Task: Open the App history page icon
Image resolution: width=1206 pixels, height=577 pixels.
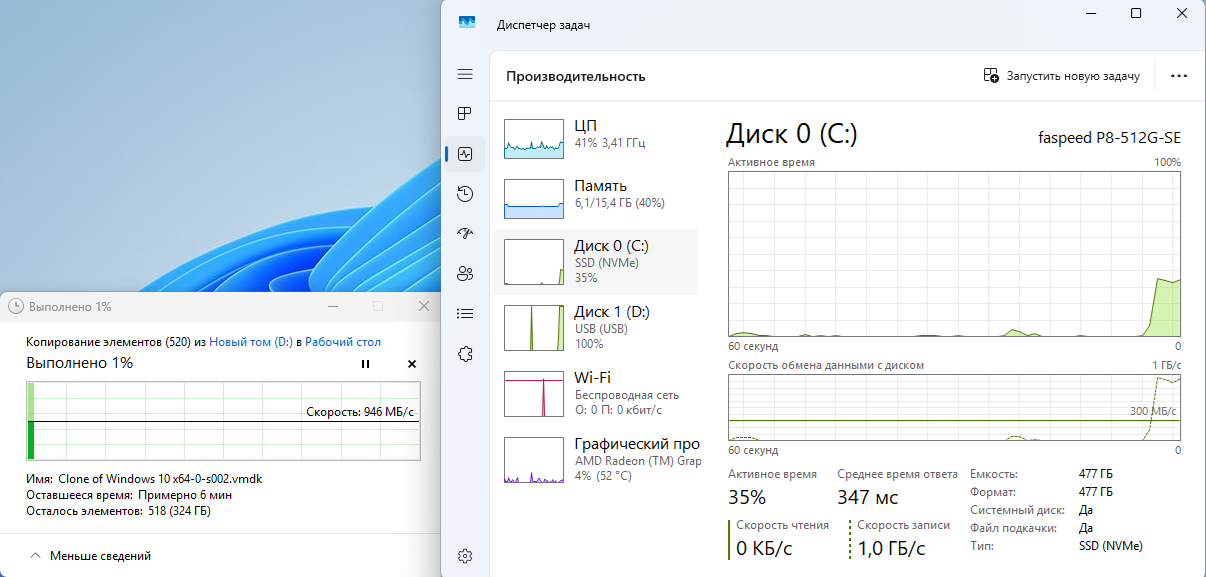Action: pyautogui.click(x=465, y=193)
